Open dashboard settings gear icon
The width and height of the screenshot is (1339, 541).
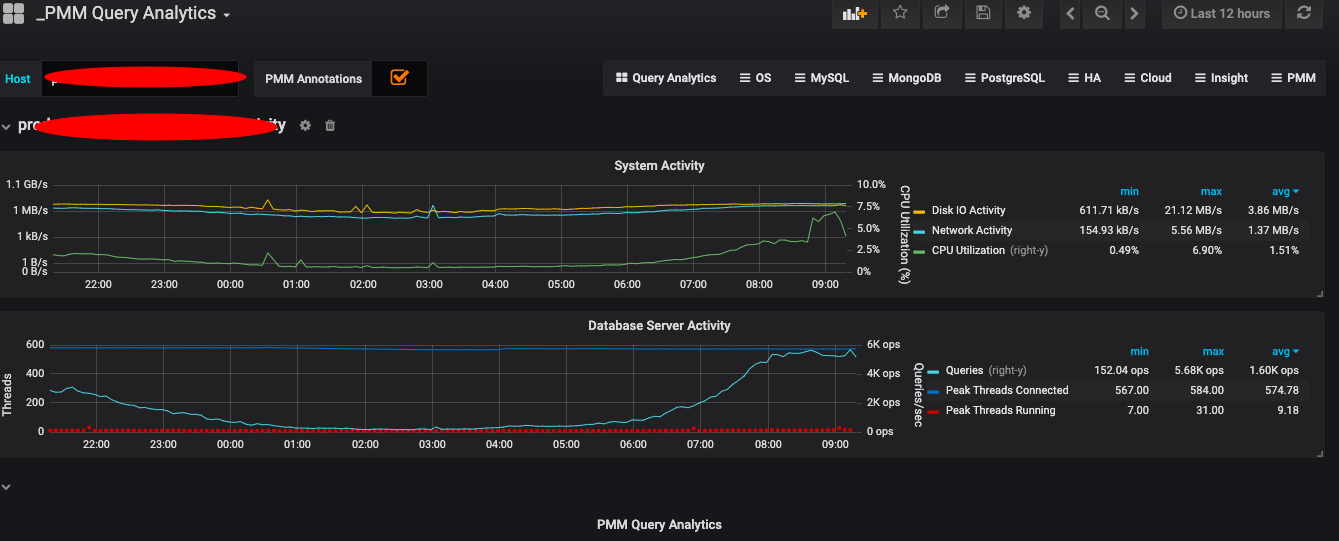tap(1024, 13)
